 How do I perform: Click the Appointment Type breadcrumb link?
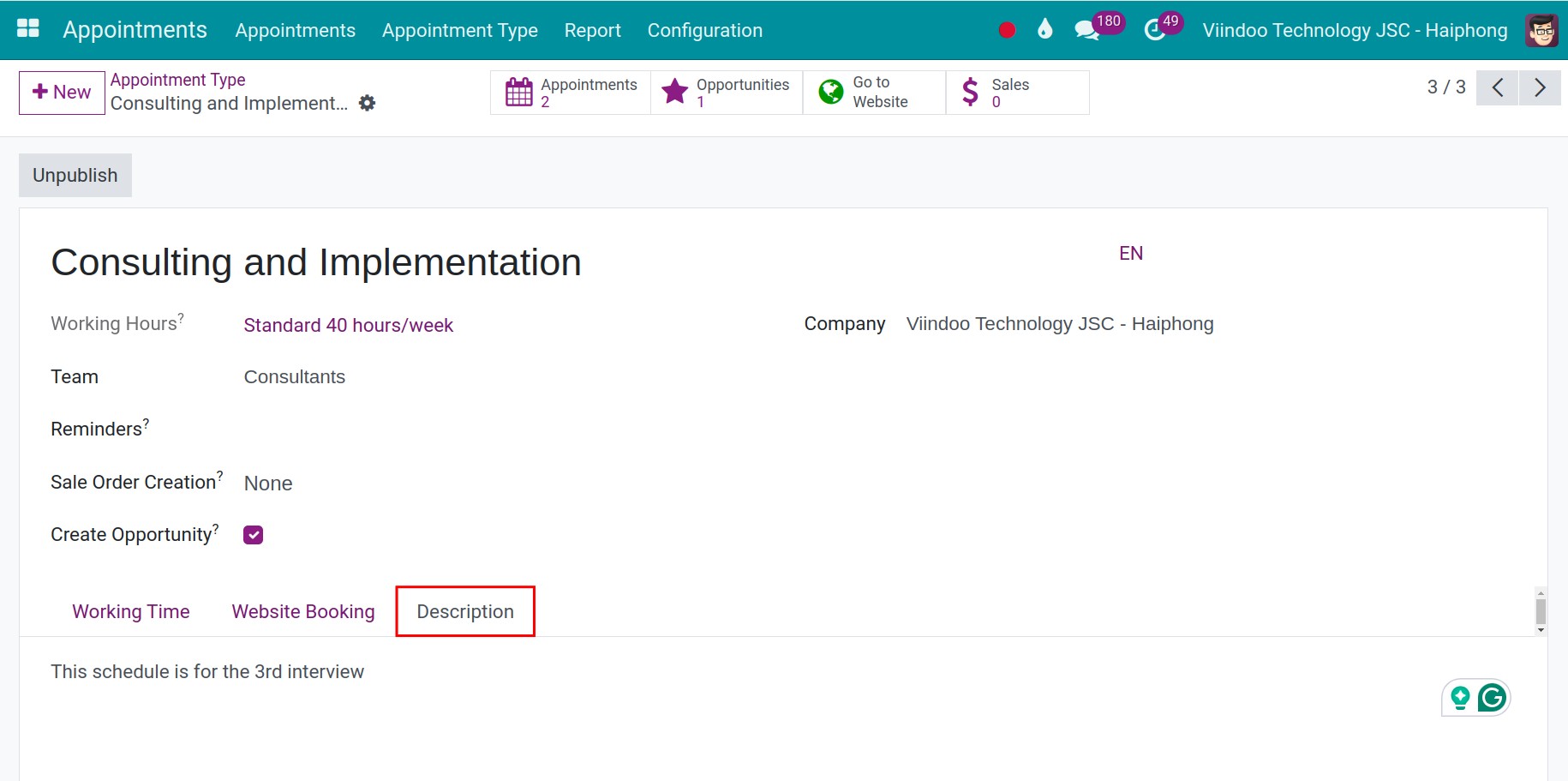coord(178,80)
